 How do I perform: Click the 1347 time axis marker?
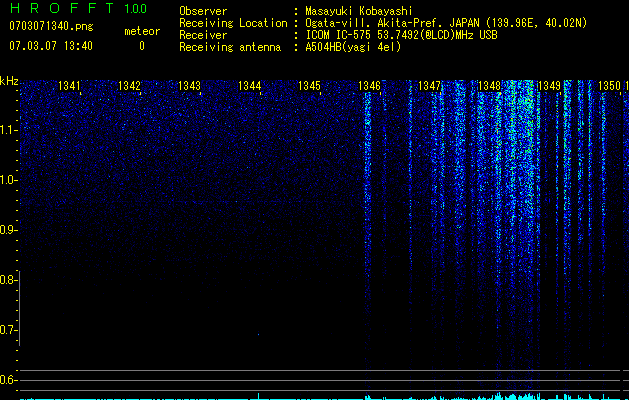coord(429,86)
